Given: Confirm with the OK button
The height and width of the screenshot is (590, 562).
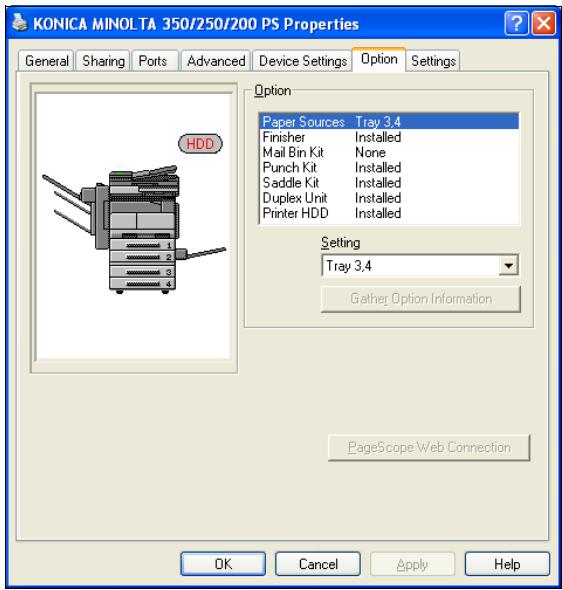Looking at the screenshot, I should [223, 564].
